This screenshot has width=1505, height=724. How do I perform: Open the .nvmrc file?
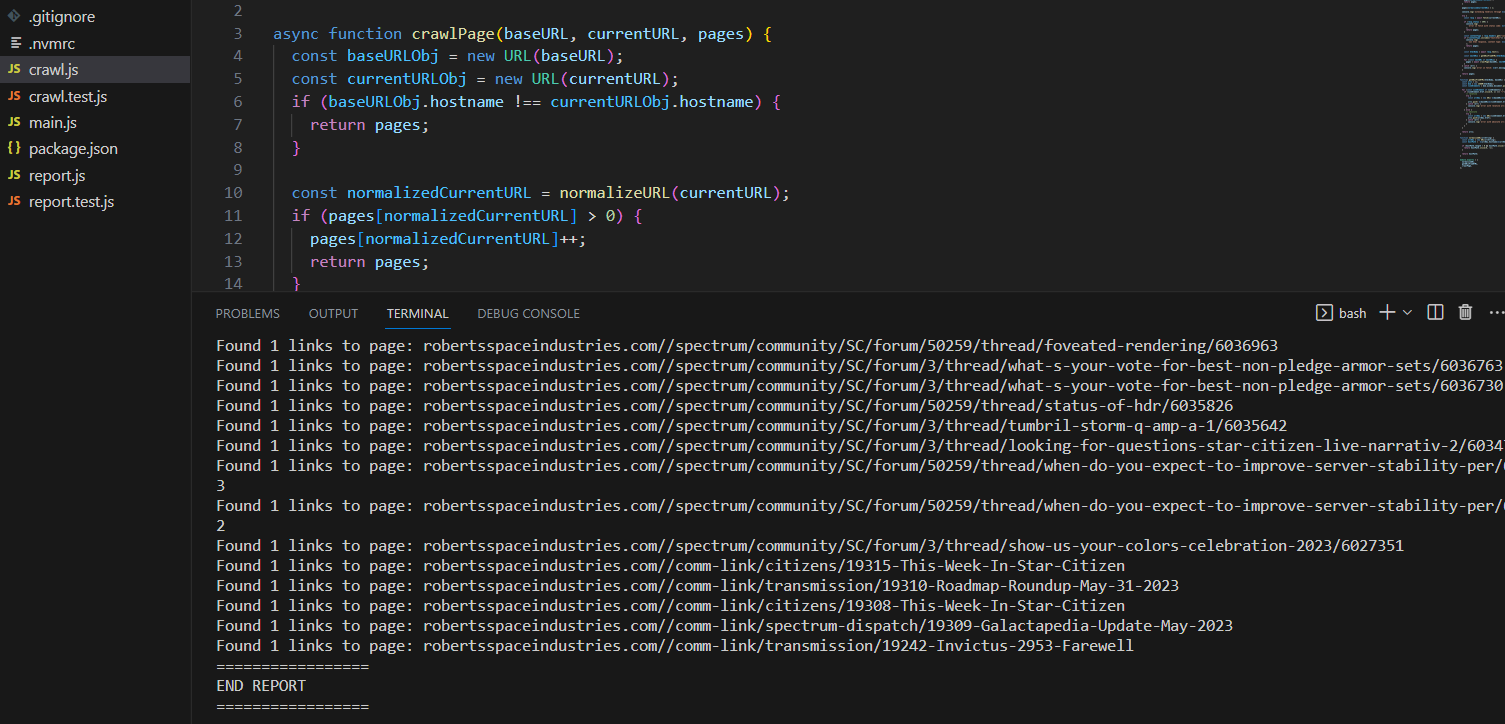click(x=51, y=44)
